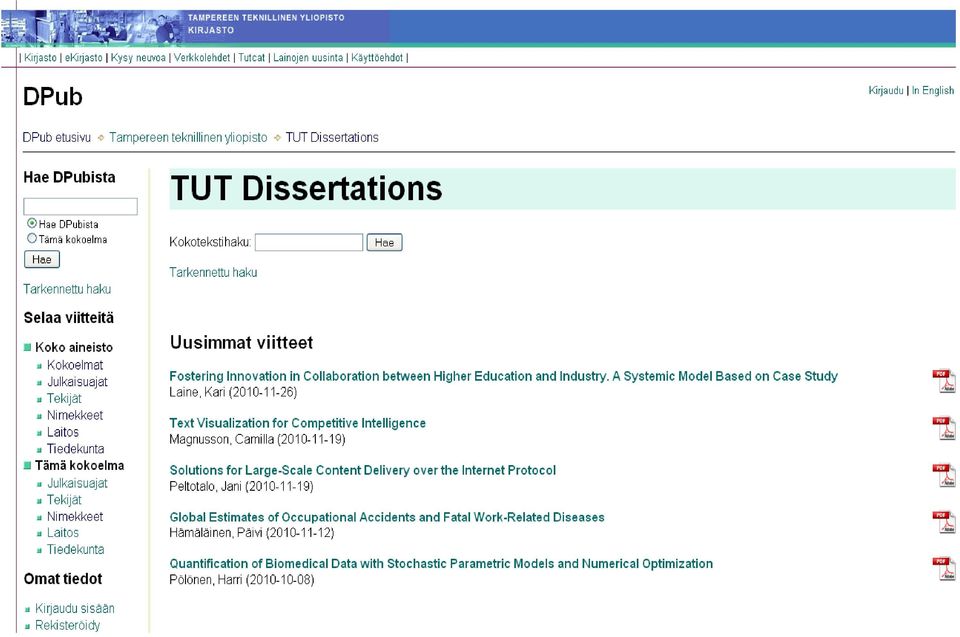The height and width of the screenshot is (637, 960).
Task: Click Rekisteröidy under Omat tiedot
Action: (67, 625)
